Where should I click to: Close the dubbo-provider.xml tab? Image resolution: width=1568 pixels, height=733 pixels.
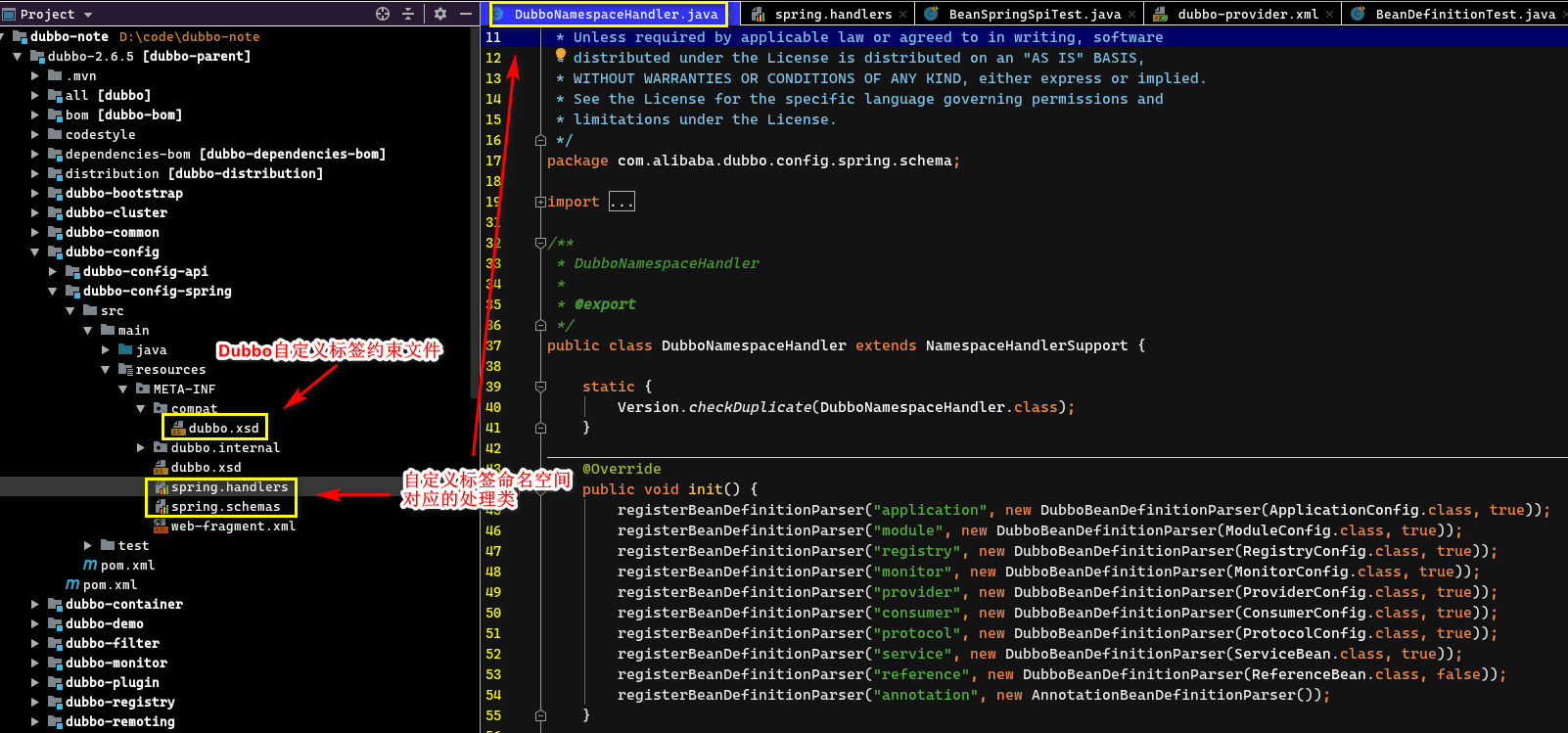(x=1329, y=14)
